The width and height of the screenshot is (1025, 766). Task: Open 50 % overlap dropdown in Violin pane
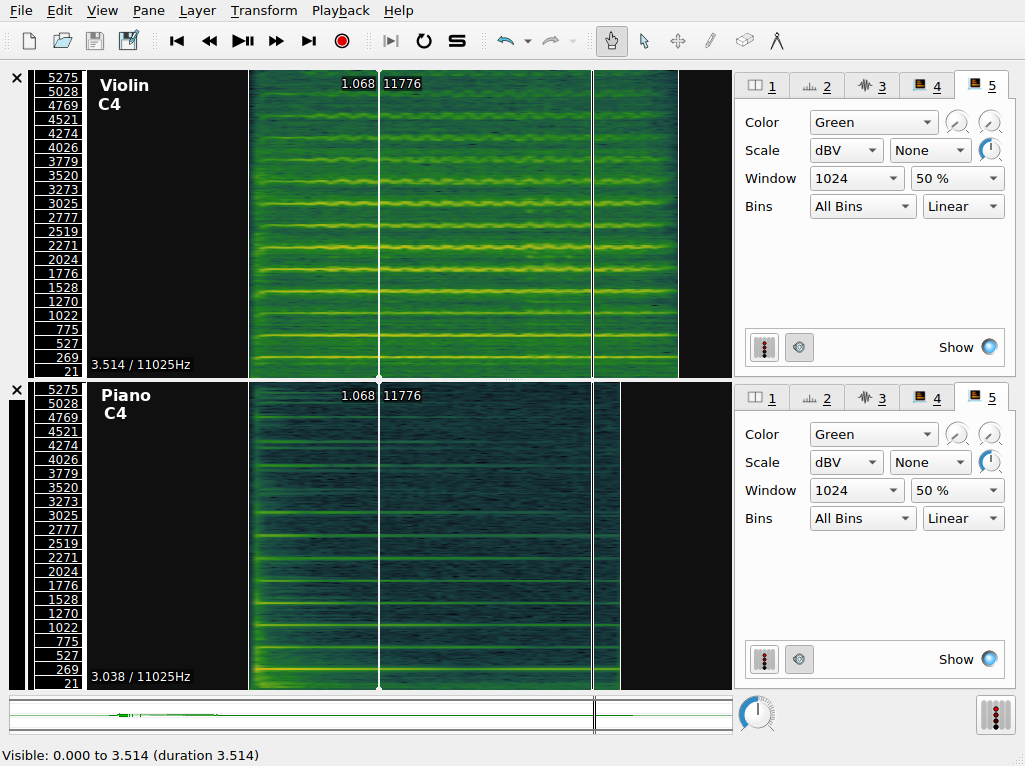coord(958,178)
